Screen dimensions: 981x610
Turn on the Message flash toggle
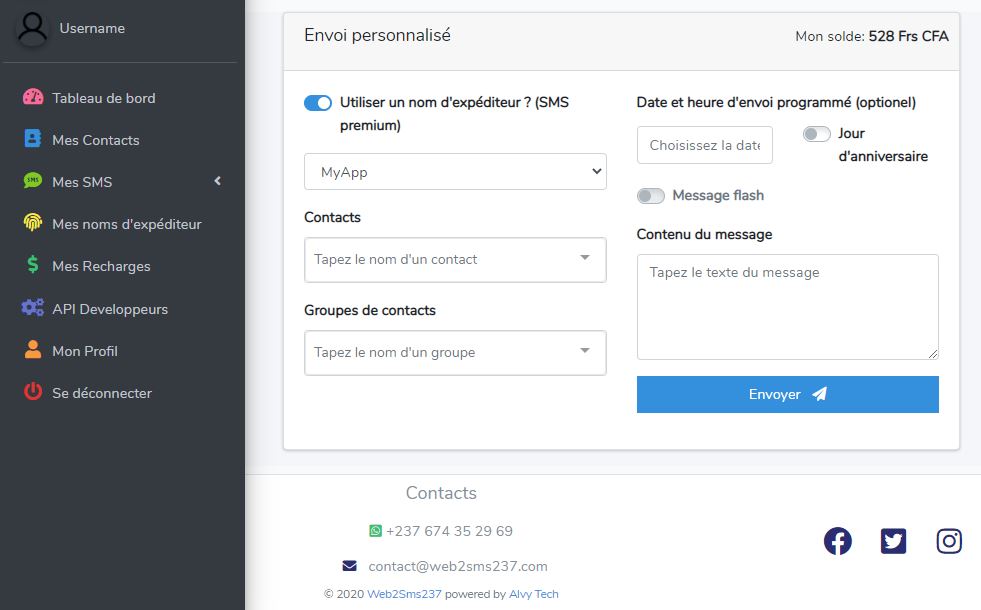click(651, 196)
